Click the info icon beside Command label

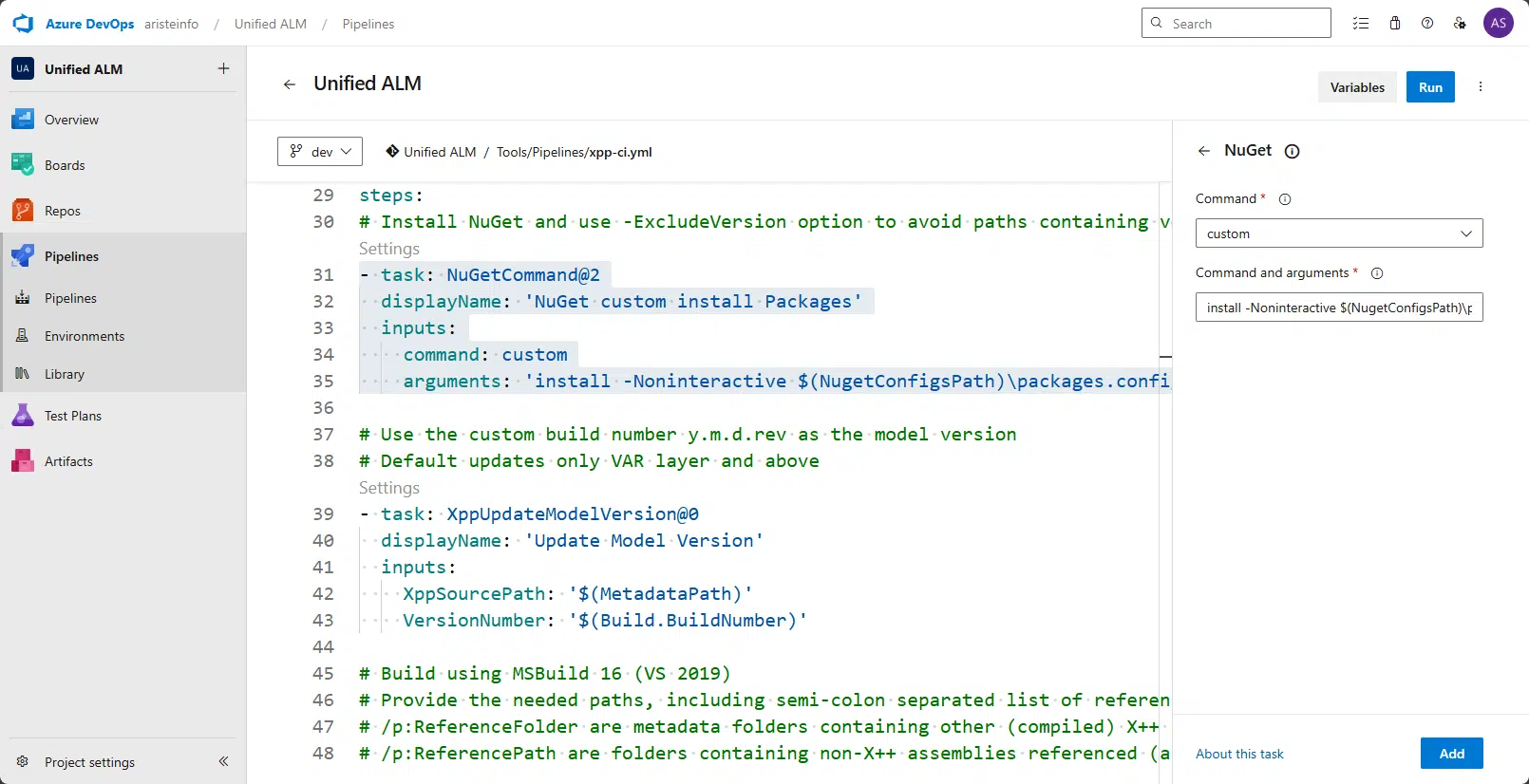[x=1285, y=199]
